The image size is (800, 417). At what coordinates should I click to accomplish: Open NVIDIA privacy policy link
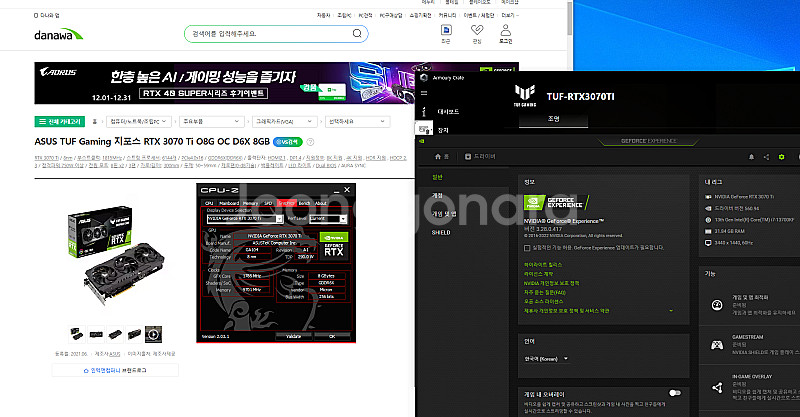click(551, 283)
